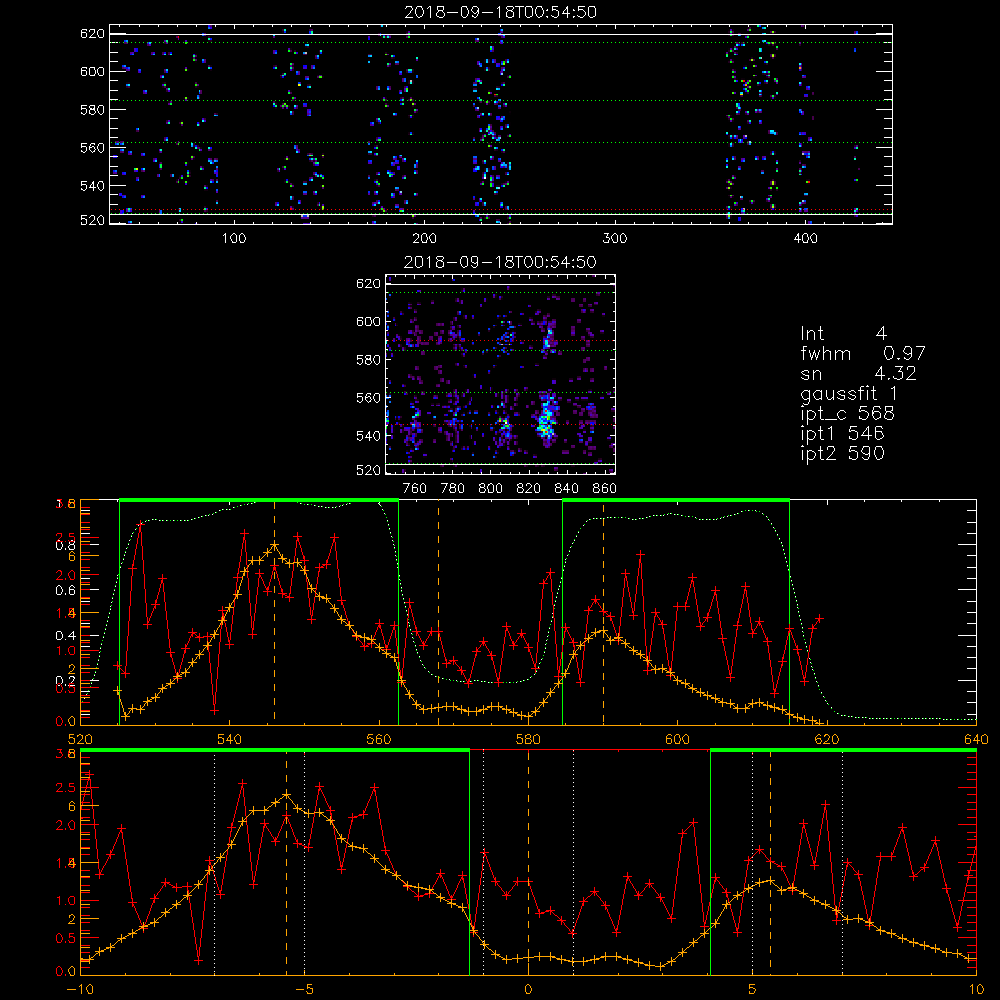This screenshot has width=1000, height=1000.
Task: Click x-axis label -5 on the bottom plot
Action: click(x=304, y=989)
